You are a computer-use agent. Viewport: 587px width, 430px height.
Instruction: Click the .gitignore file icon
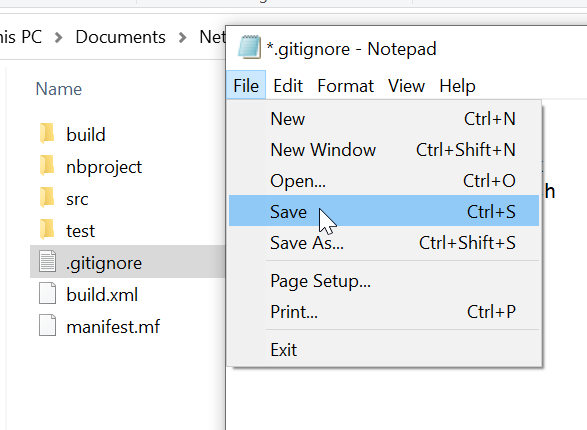coord(47,261)
